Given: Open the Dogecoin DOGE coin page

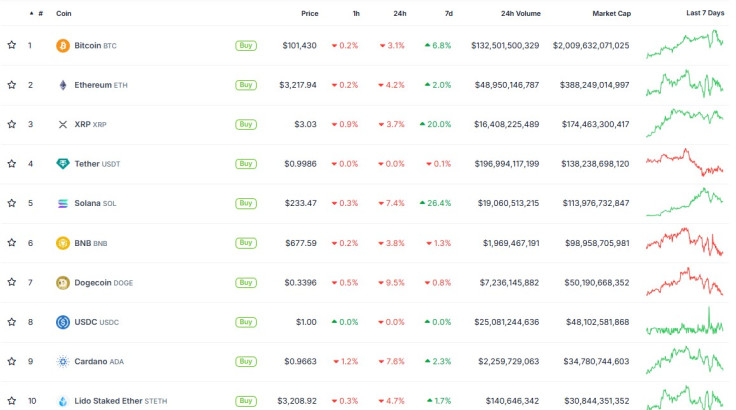Looking at the screenshot, I should [104, 283].
